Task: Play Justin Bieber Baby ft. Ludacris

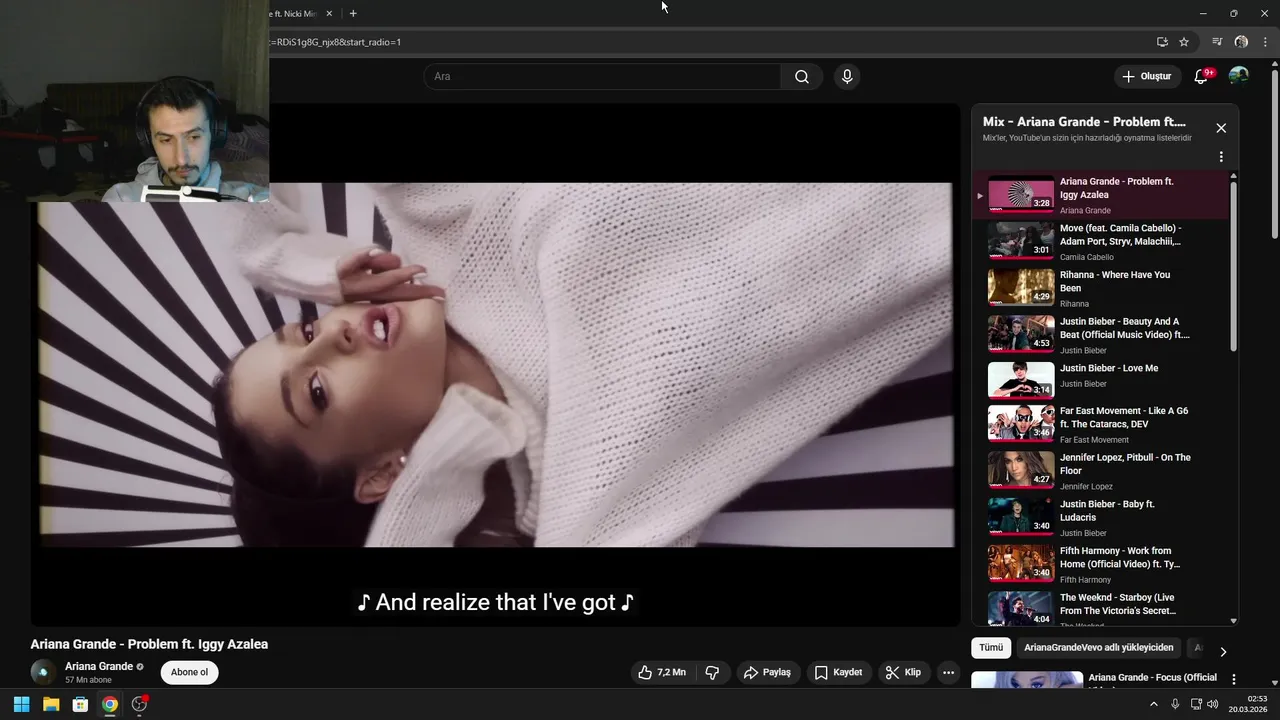Action: [1102, 517]
